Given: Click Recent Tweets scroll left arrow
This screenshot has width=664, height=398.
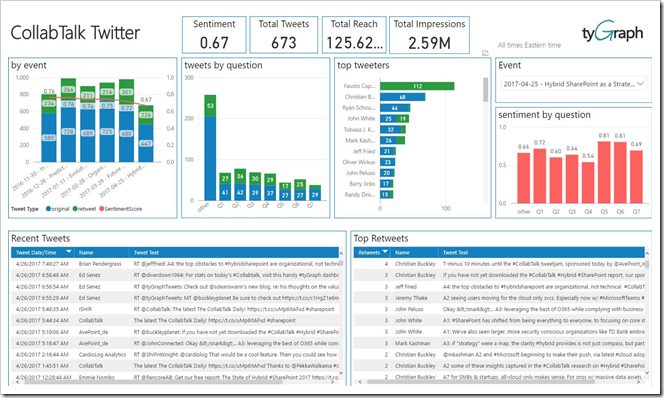Looking at the screenshot, I should pos(17,382).
